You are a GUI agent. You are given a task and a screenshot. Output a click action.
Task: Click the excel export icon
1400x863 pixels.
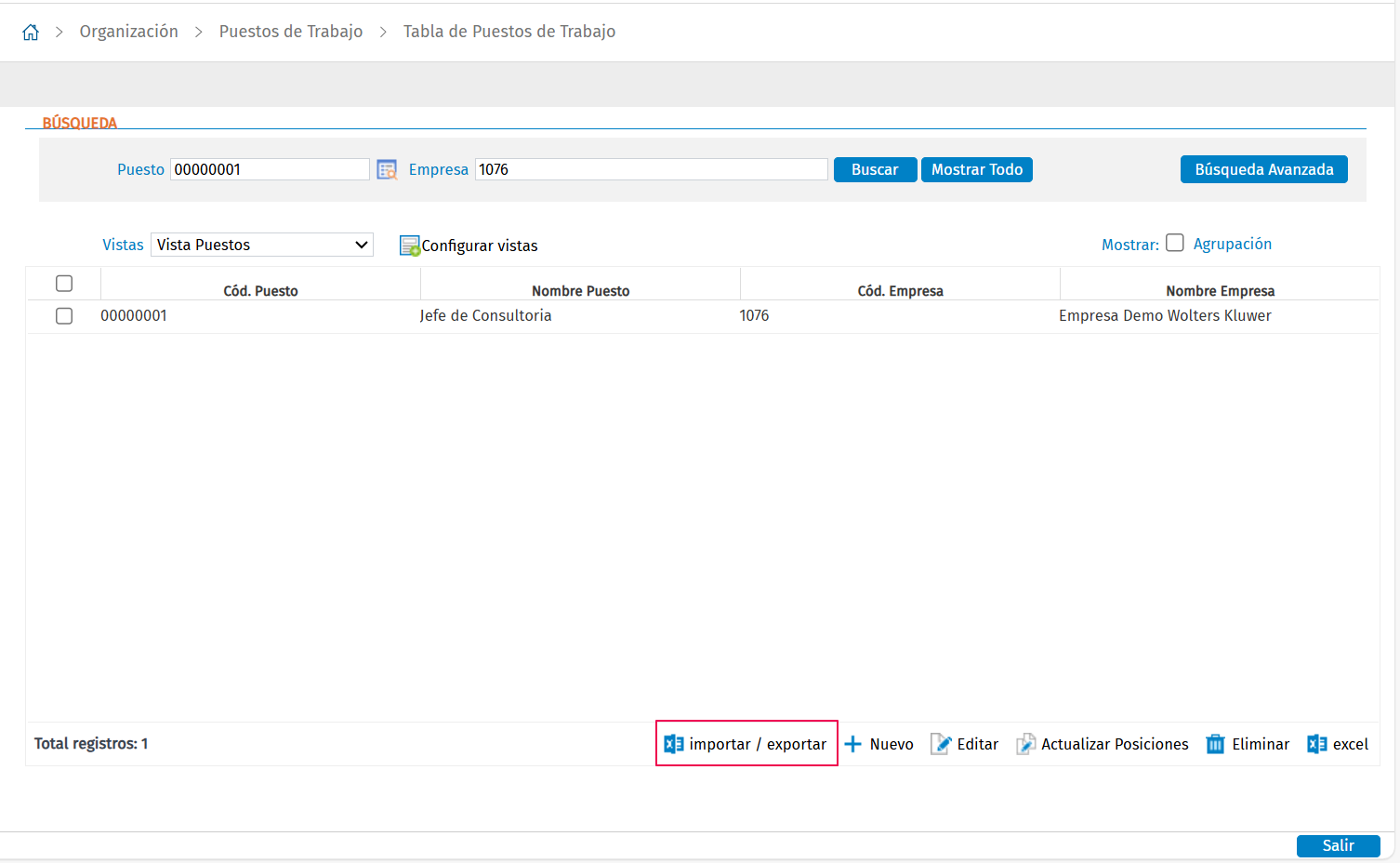(1317, 744)
